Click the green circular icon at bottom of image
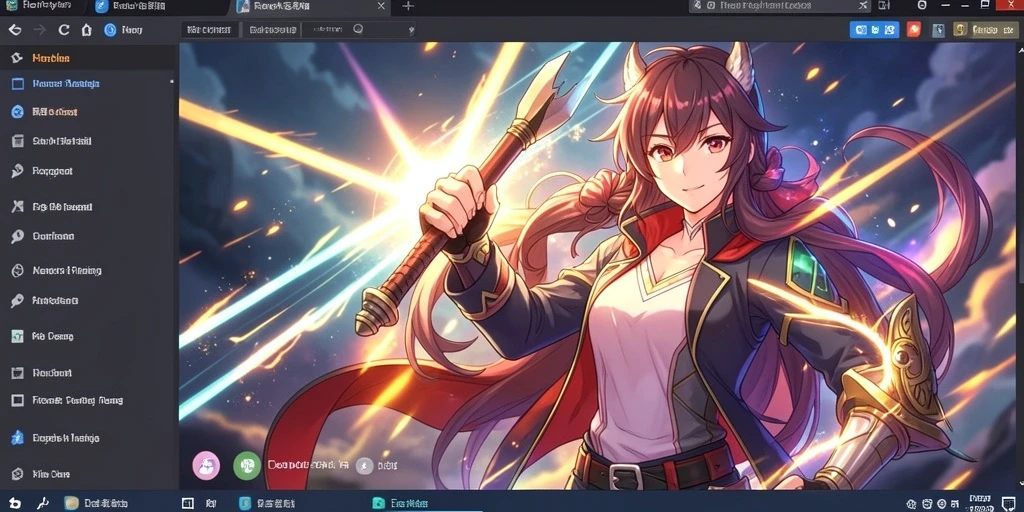This screenshot has height=512, width=1024. click(247, 466)
